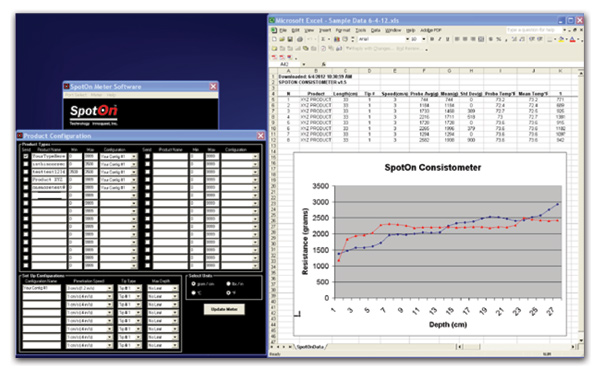Click SpotOn Meter Software title bar icon
The height and width of the screenshot is (373, 600).
pyautogui.click(x=67, y=86)
